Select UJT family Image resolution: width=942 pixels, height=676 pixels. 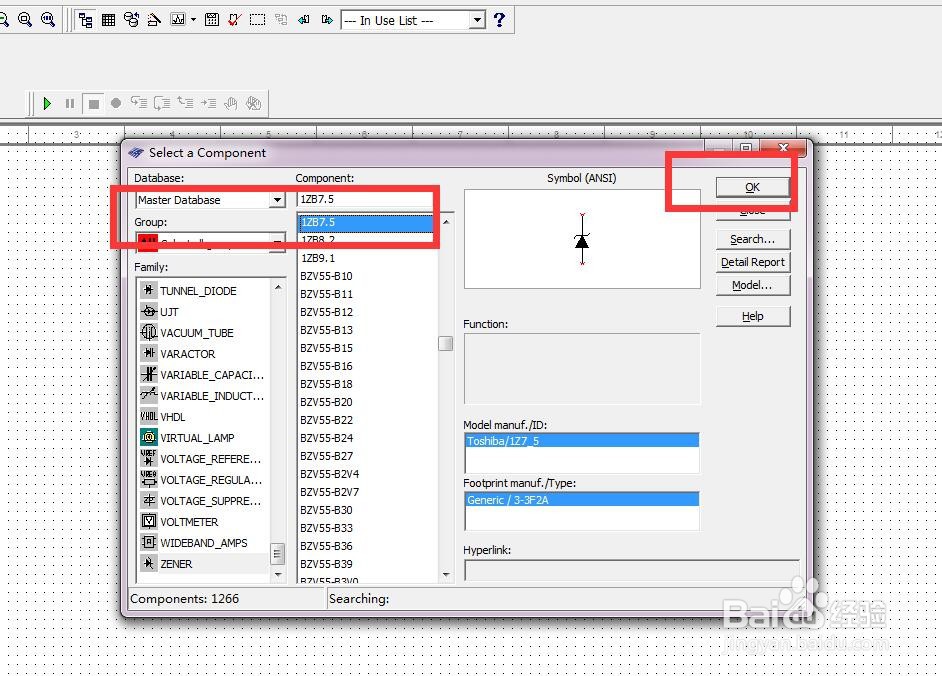coord(203,312)
